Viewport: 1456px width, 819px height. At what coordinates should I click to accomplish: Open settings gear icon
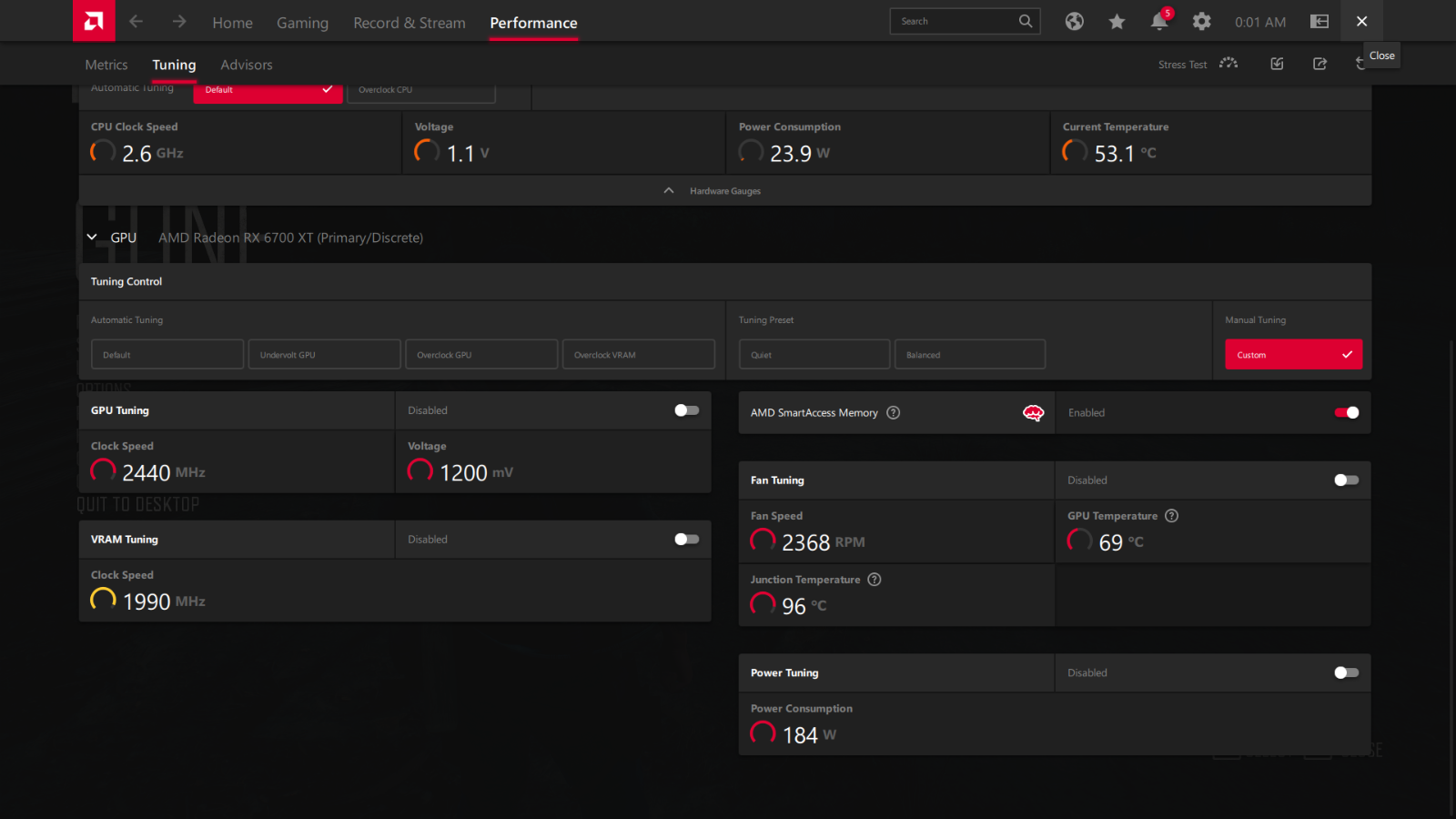pos(1202,21)
